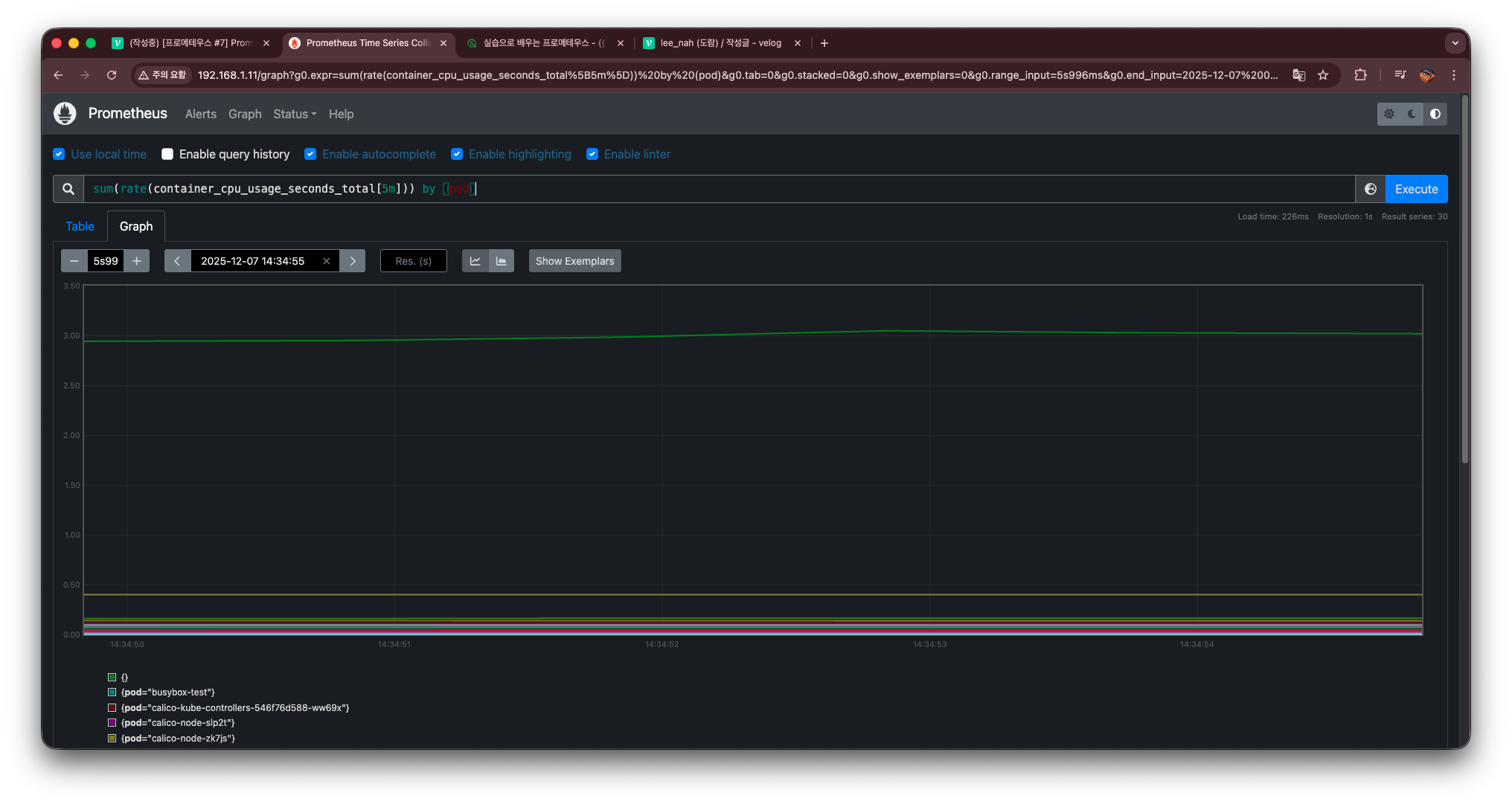Switch to stacked area graph mode
The width and height of the screenshot is (1512, 804).
502,261
